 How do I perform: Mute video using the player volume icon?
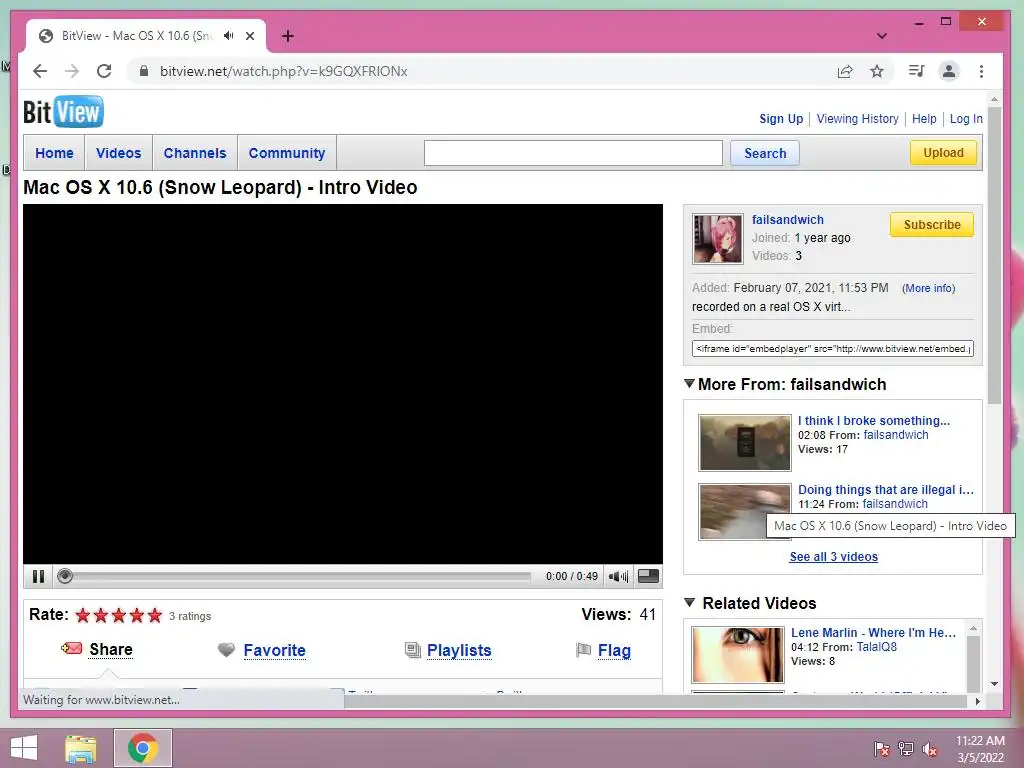click(618, 576)
